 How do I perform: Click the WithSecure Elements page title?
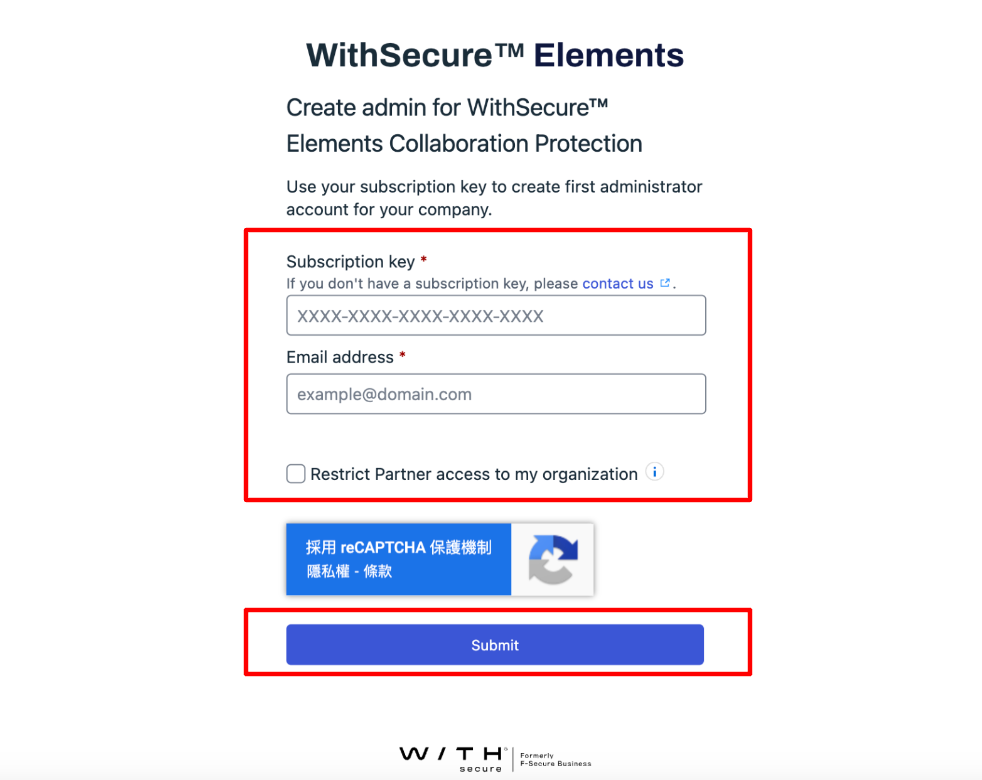coord(495,55)
